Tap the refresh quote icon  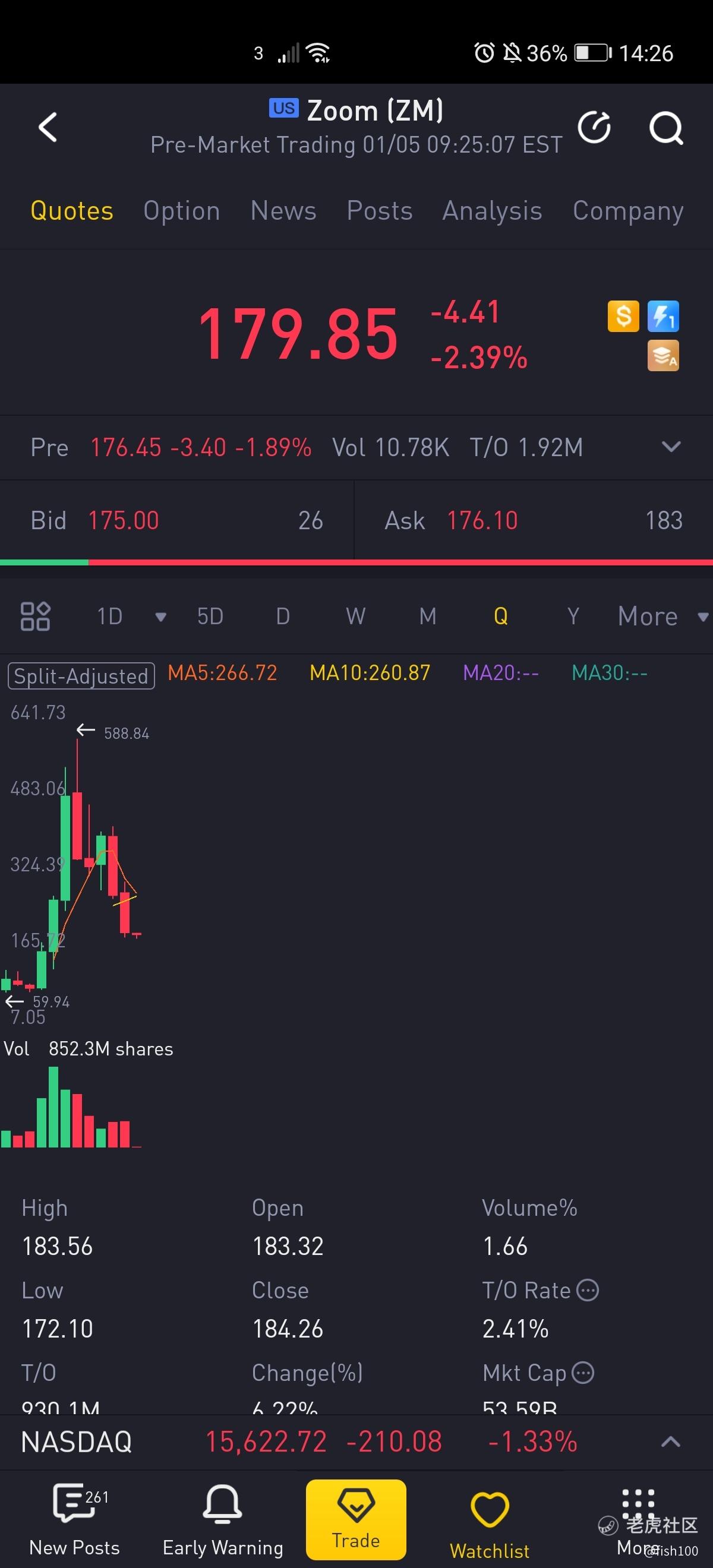(594, 127)
